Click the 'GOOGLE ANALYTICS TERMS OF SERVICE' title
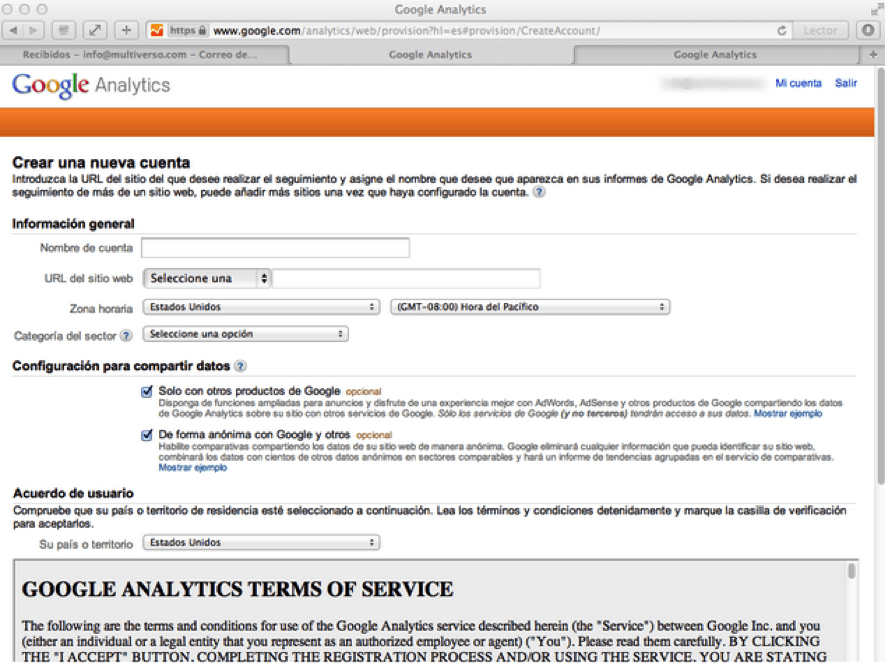The width and height of the screenshot is (886, 666). point(237,590)
